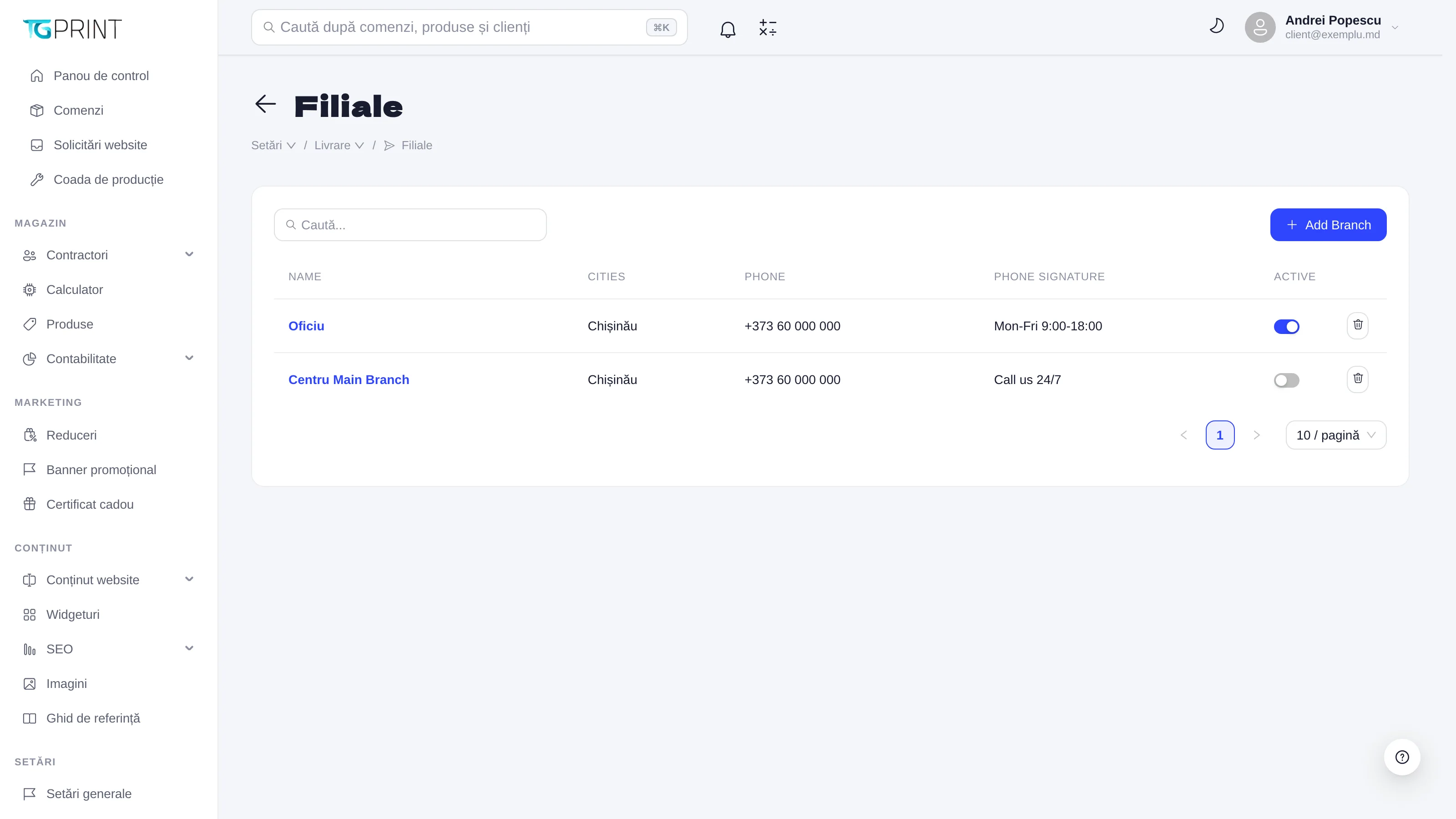Open the help question mark button
Viewport: 1456px width, 819px height.
click(x=1402, y=757)
